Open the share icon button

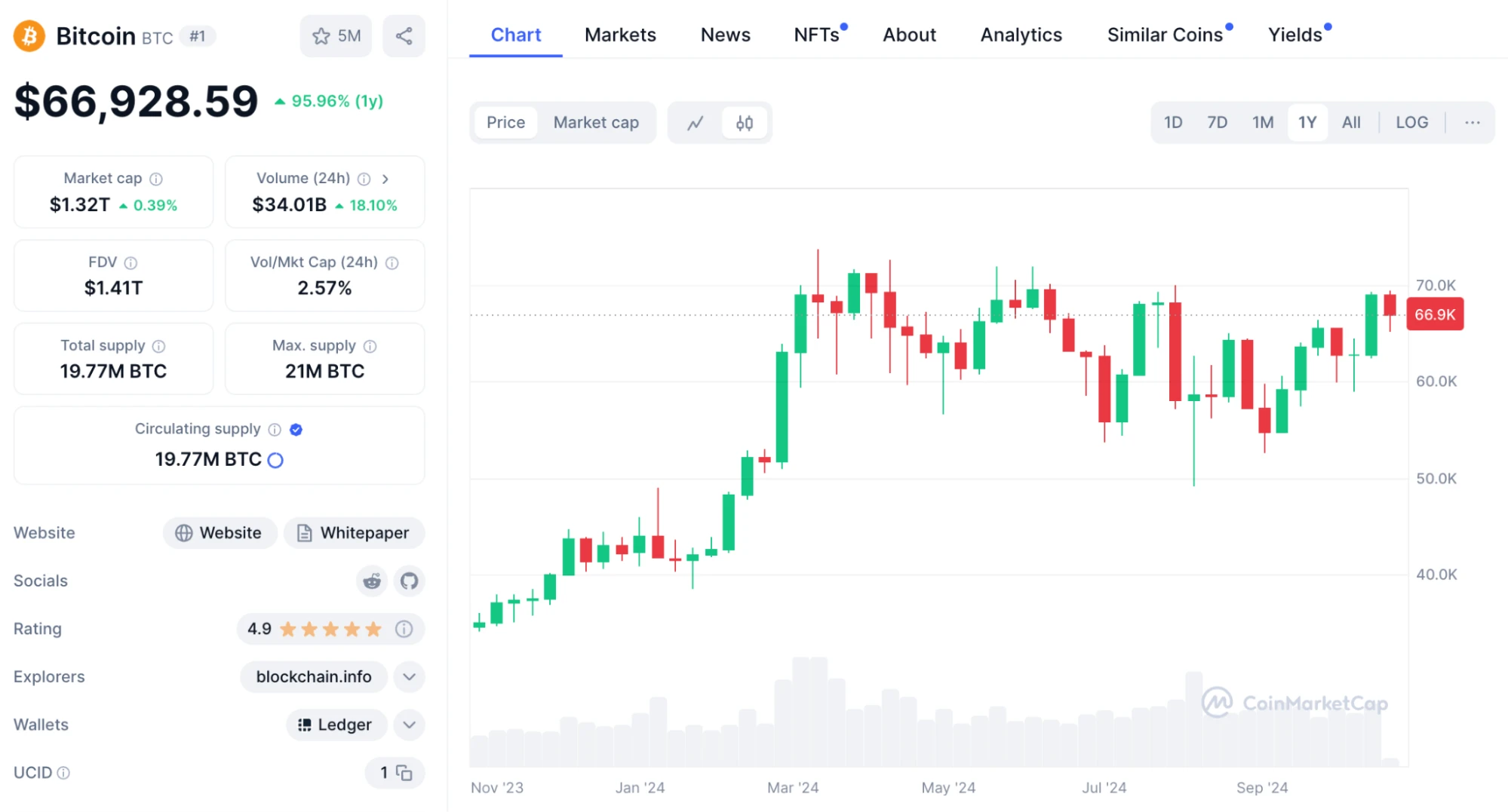pyautogui.click(x=404, y=36)
